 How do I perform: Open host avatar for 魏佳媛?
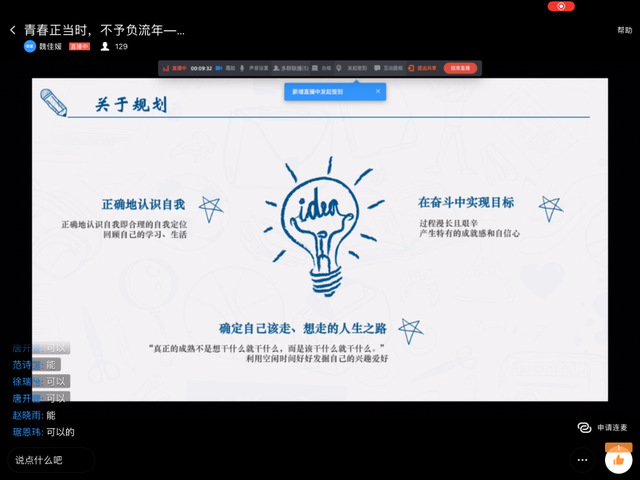coord(29,46)
